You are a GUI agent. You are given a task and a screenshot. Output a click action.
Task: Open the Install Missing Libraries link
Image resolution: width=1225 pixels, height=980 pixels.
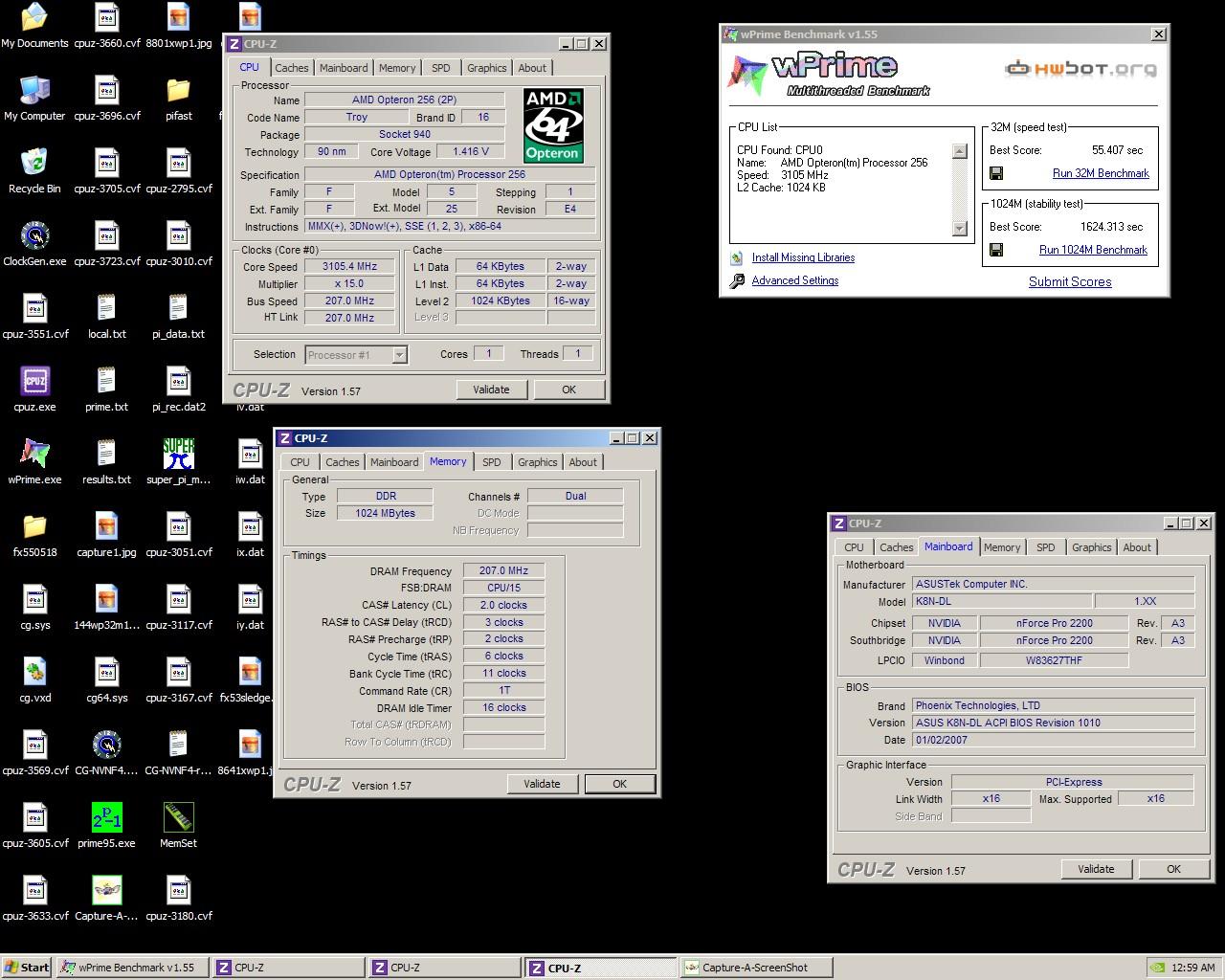click(803, 257)
